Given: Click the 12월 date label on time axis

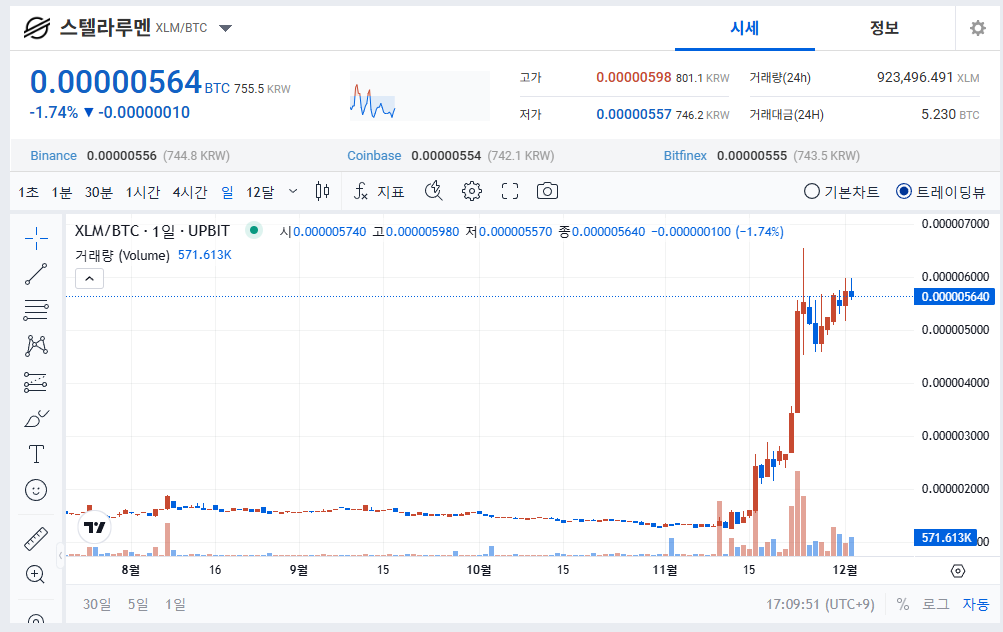Looking at the screenshot, I should pyautogui.click(x=845, y=570).
